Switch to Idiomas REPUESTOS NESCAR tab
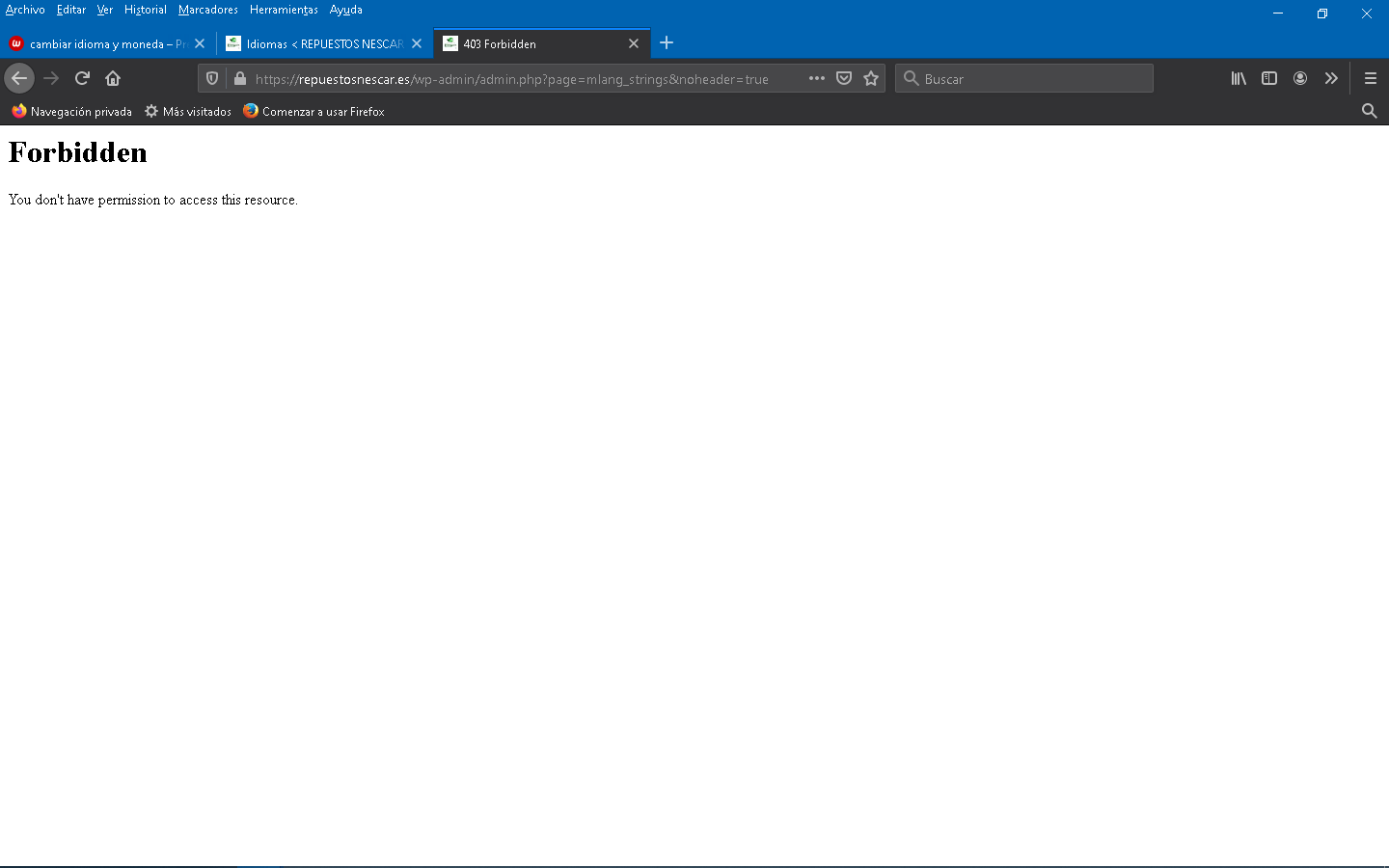The height and width of the screenshot is (868, 1389). pos(325,43)
